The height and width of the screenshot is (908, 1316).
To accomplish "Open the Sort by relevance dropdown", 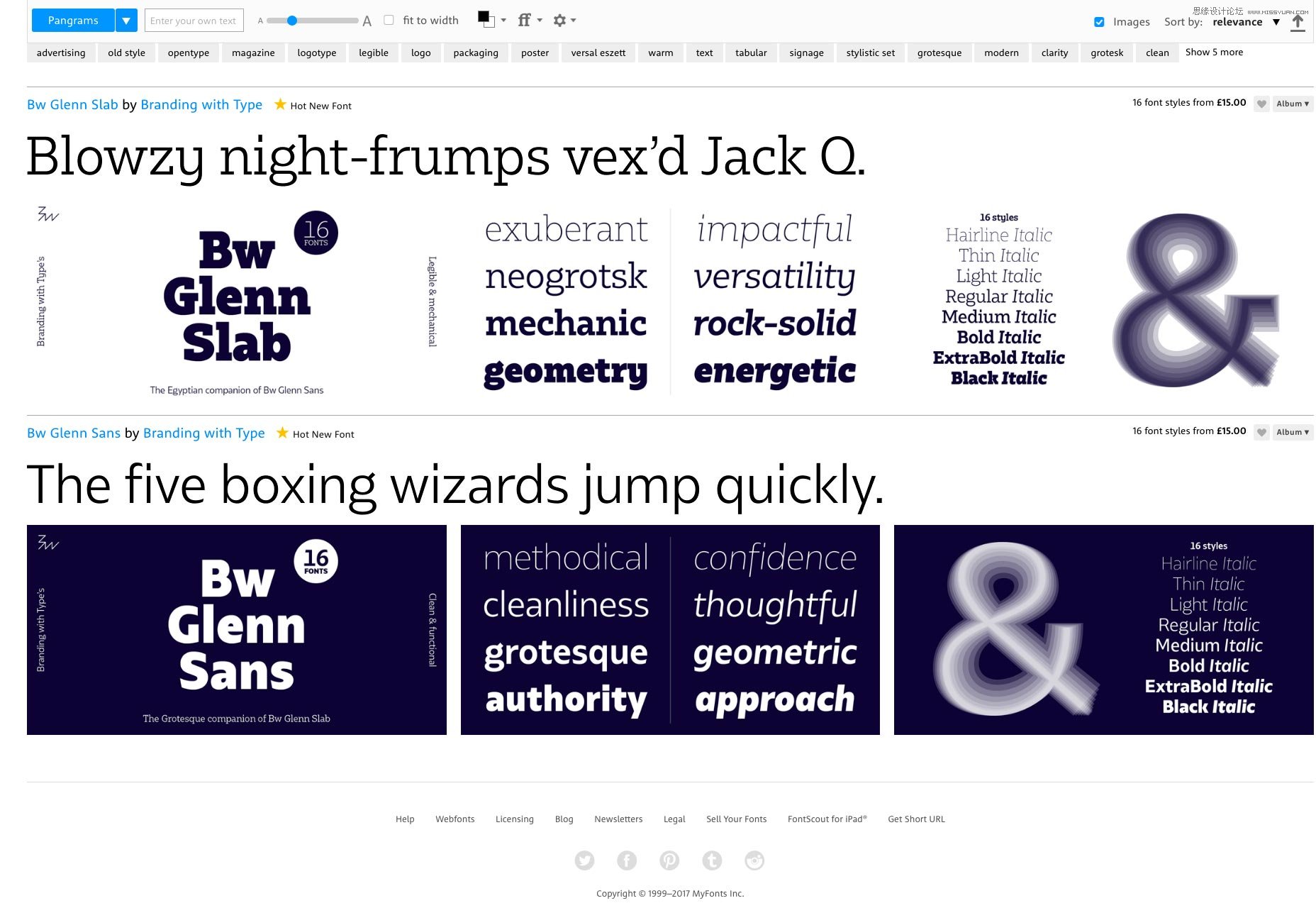I will (1246, 22).
